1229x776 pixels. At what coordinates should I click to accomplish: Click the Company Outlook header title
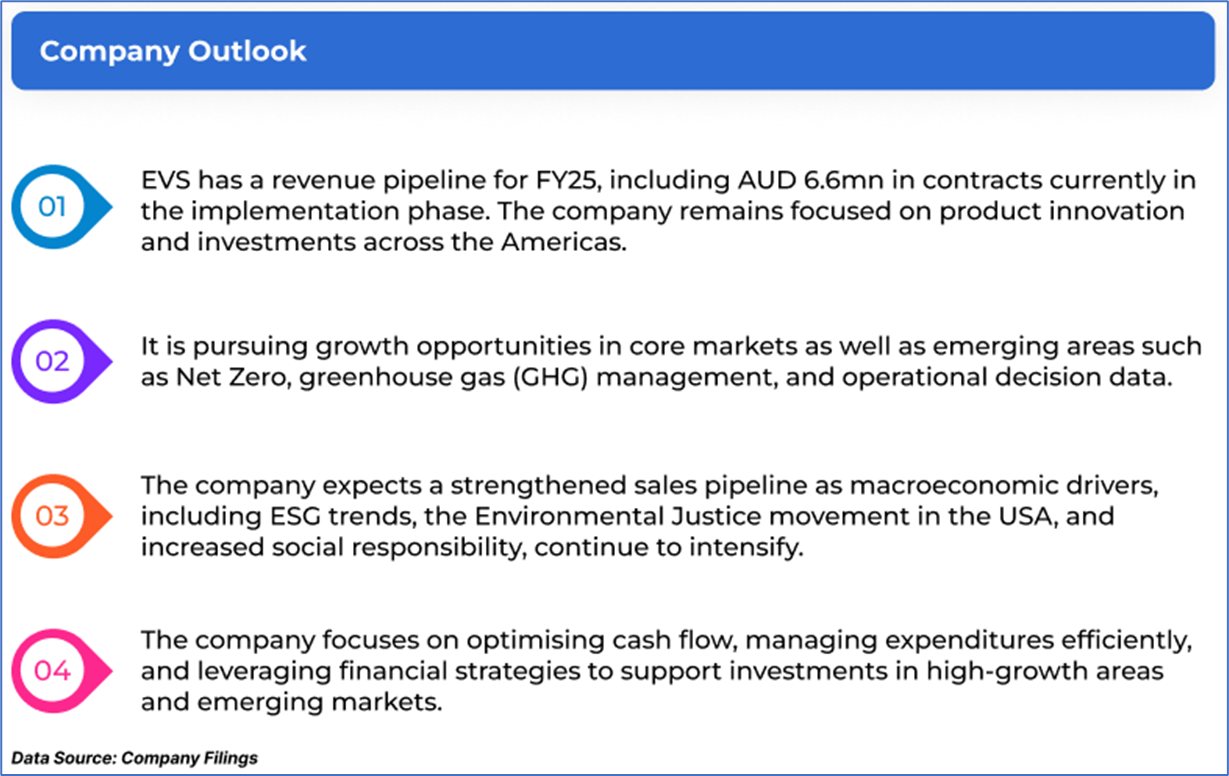173,51
